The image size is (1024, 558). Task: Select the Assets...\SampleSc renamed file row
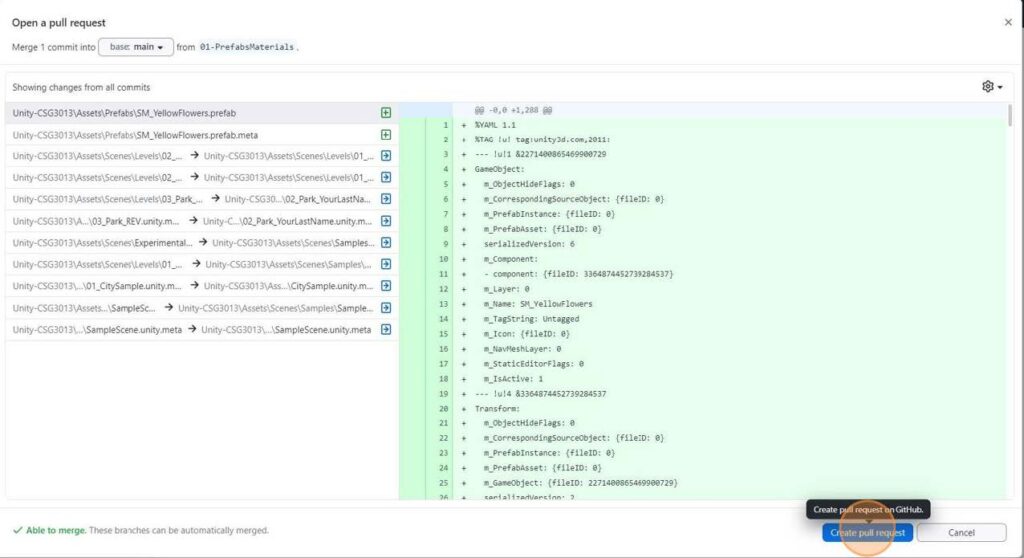pos(202,308)
